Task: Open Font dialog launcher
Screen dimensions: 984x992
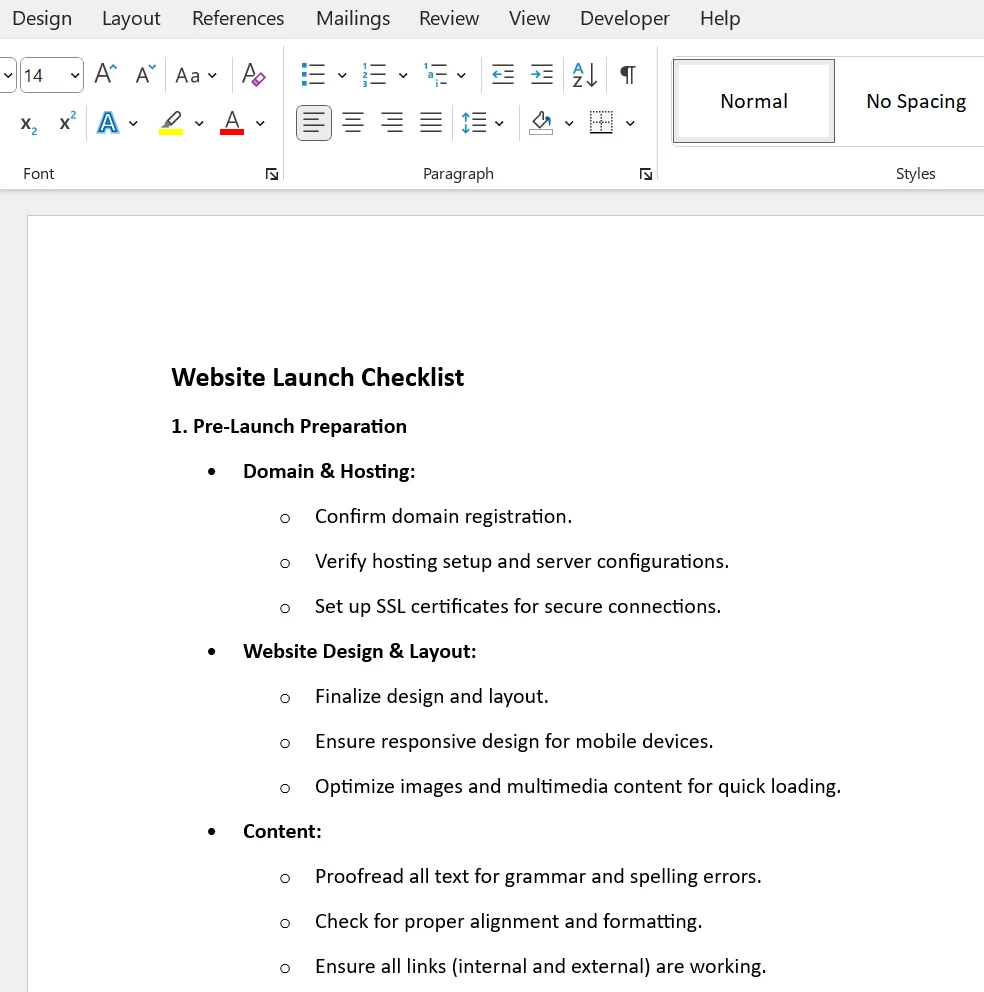Action: point(272,174)
